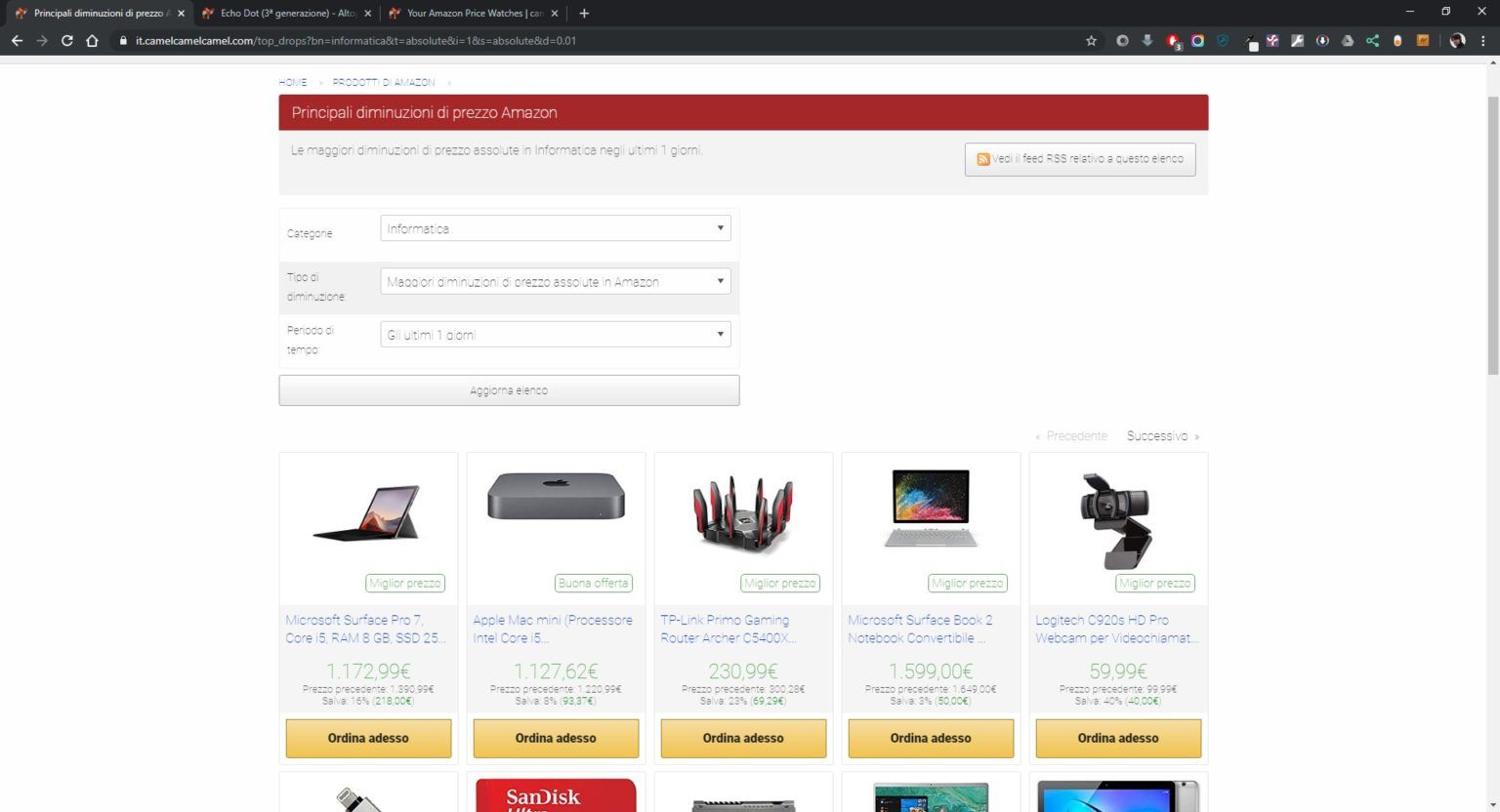This screenshot has height=812, width=1500.
Task: Open the Tipo di diminuzione dropdown
Action: (x=556, y=281)
